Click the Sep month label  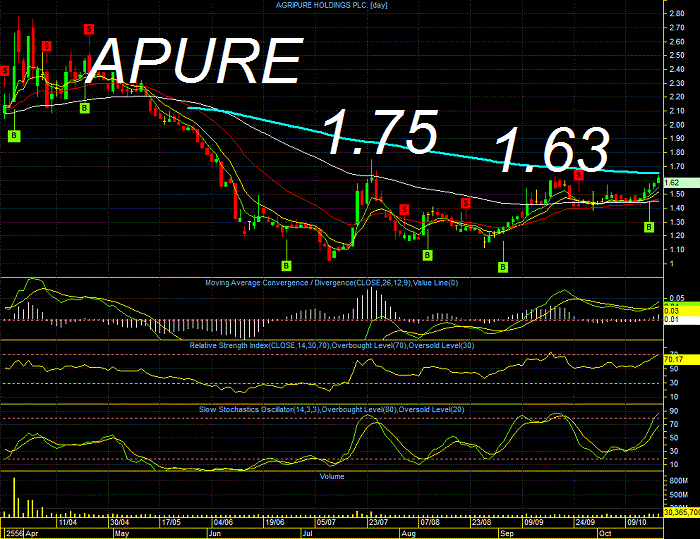click(507, 534)
